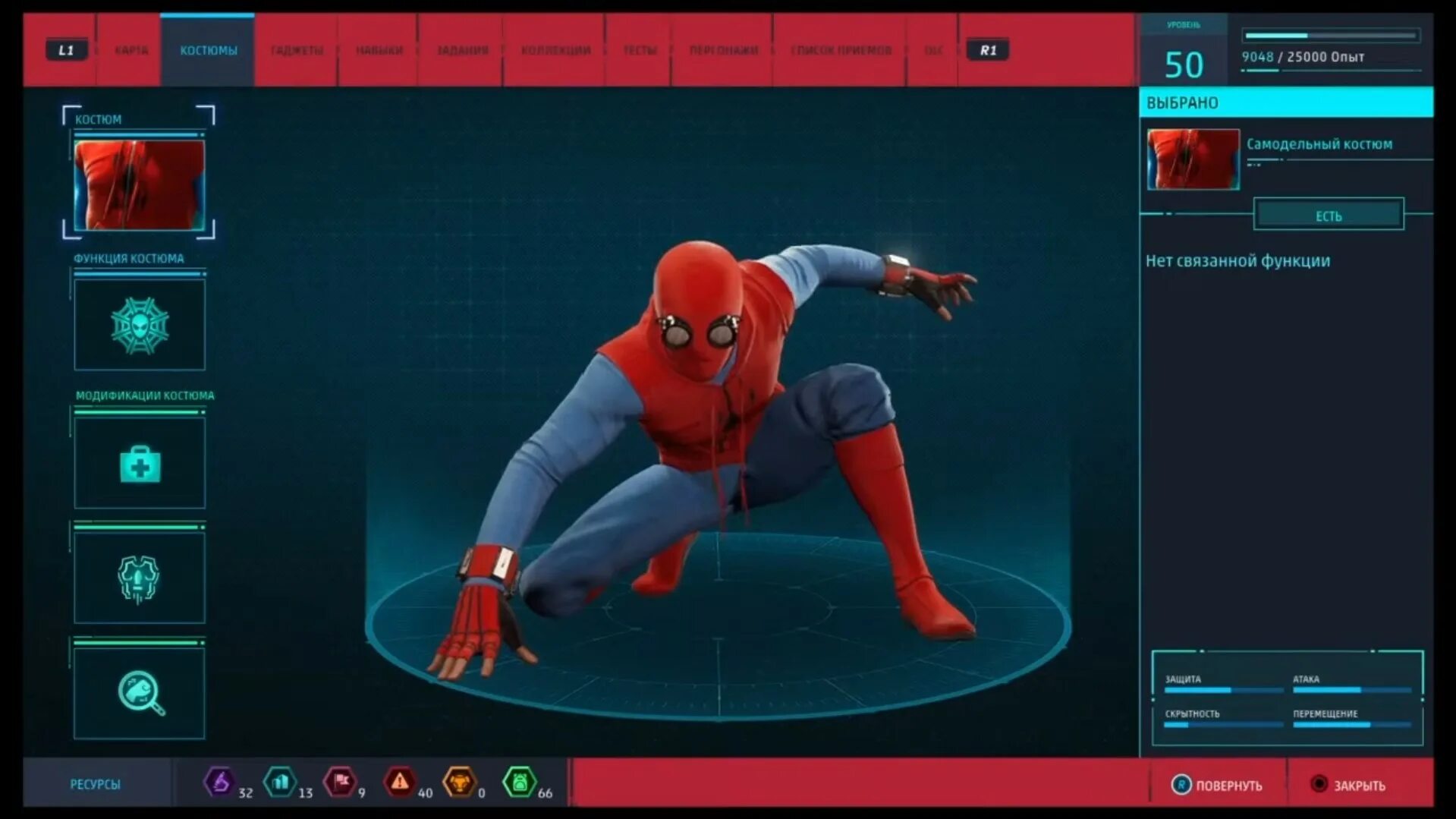The width and height of the screenshot is (1456, 819).
Task: Click the R1 next-tab indicator
Action: coord(988,50)
